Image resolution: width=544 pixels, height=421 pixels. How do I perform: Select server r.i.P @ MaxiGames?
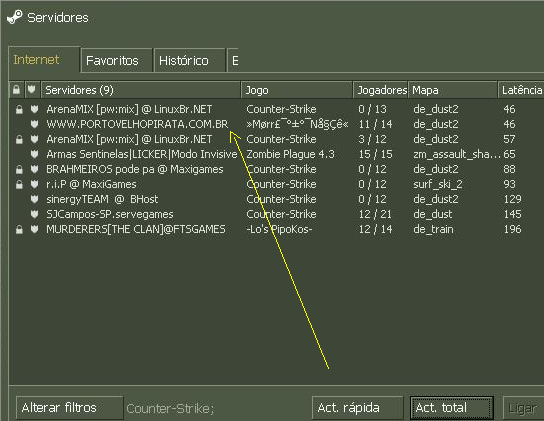pyautogui.click(x=91, y=184)
